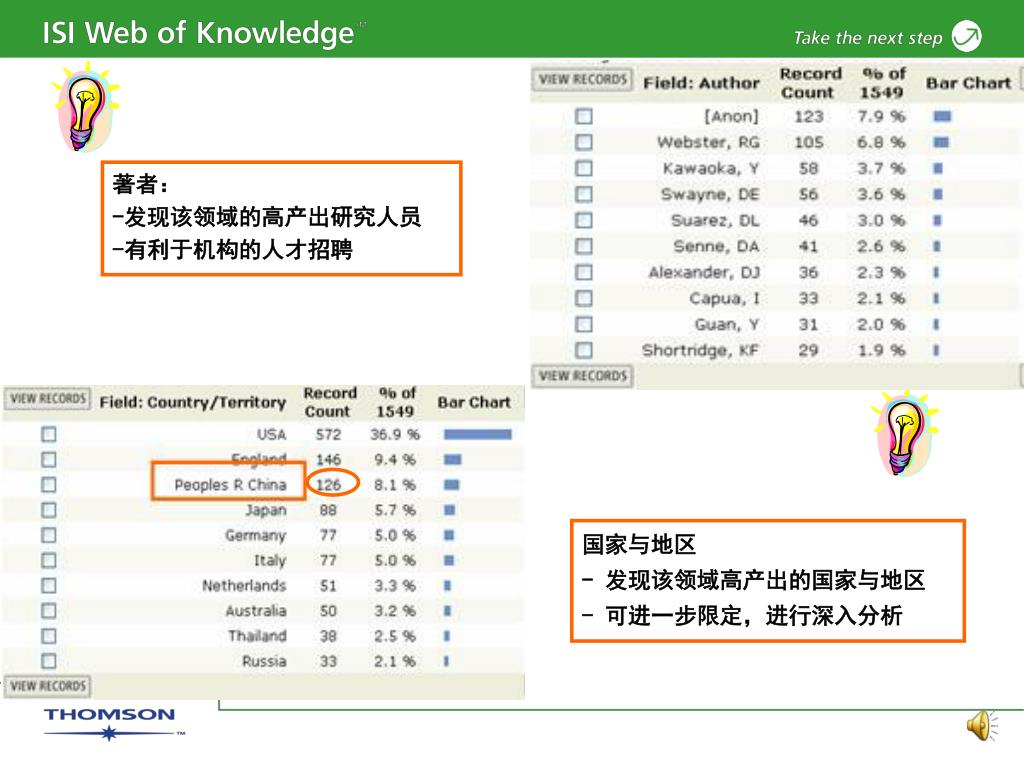Select the Netherlands checkbox
This screenshot has height=768, width=1024.
click(49, 586)
